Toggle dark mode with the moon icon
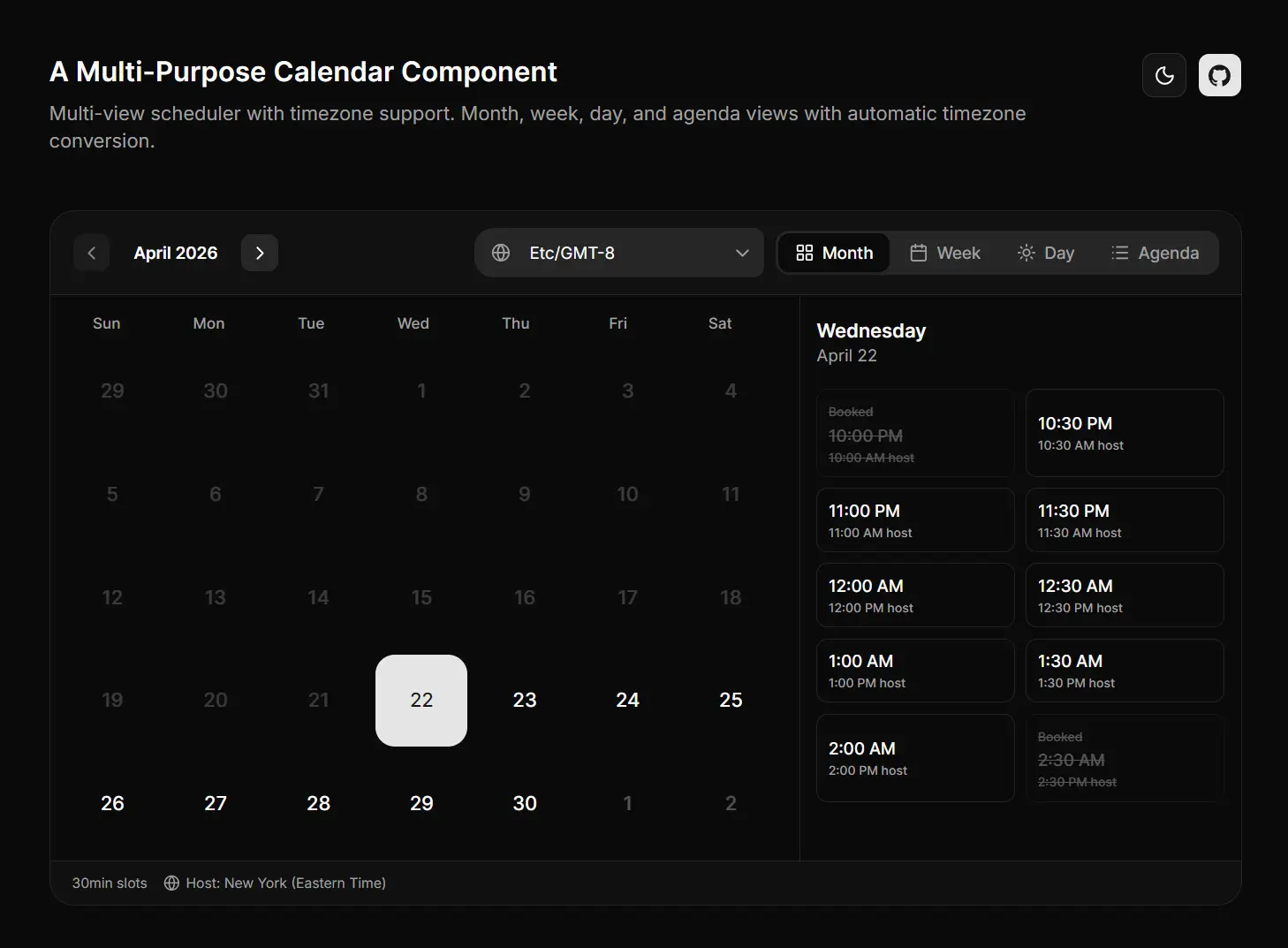The height and width of the screenshot is (948, 1288). point(1163,75)
